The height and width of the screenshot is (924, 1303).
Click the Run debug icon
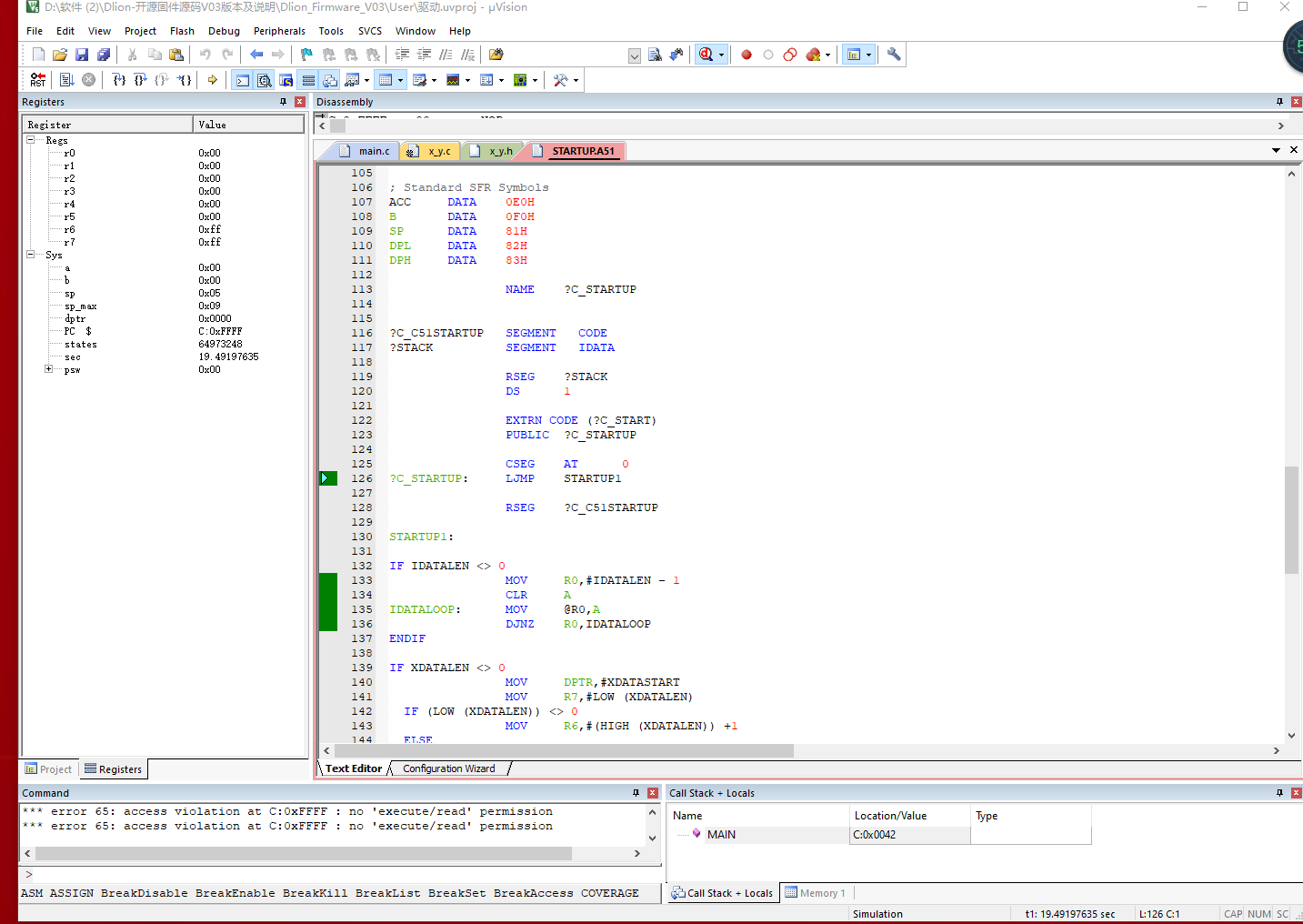tap(67, 80)
